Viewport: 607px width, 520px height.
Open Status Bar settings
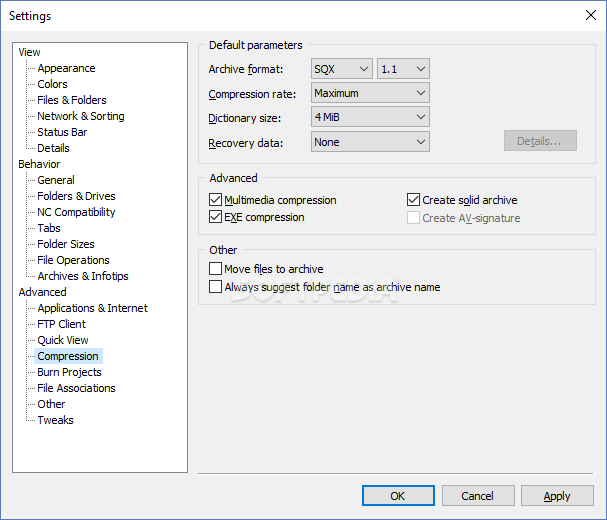62,132
